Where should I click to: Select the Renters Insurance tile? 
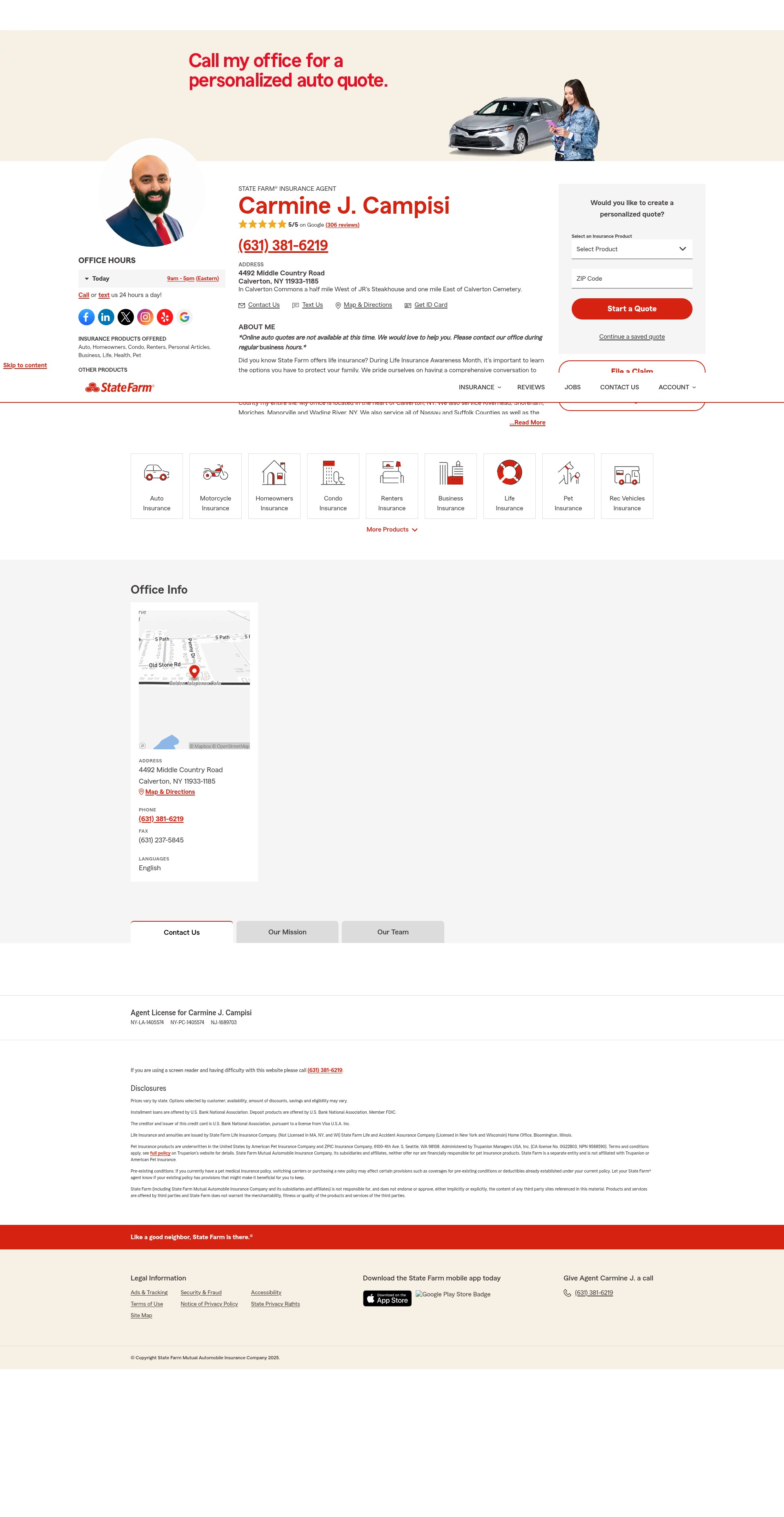click(x=392, y=486)
